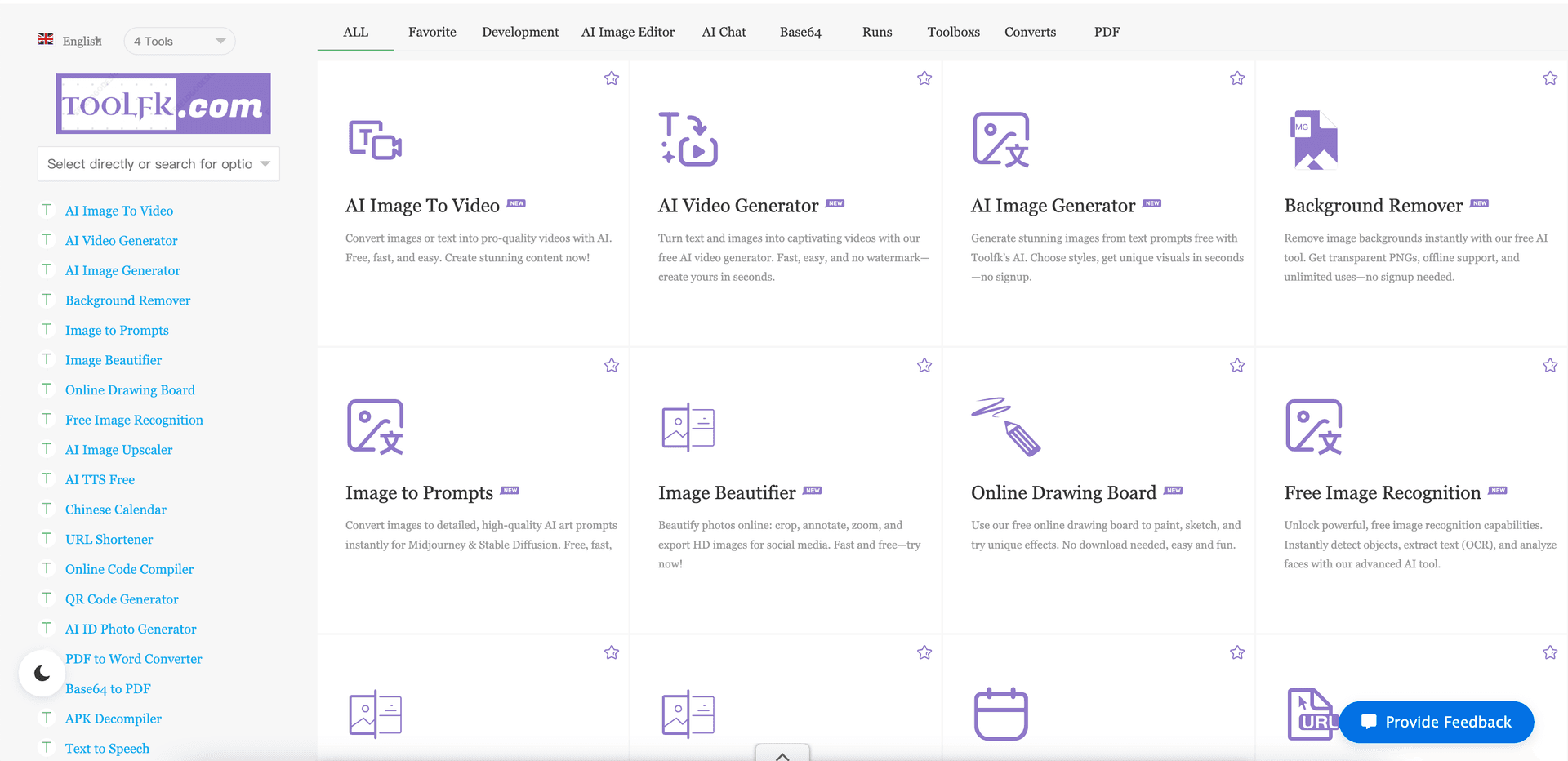The height and width of the screenshot is (761, 1568).
Task: Select the ALL tab
Action: (356, 32)
